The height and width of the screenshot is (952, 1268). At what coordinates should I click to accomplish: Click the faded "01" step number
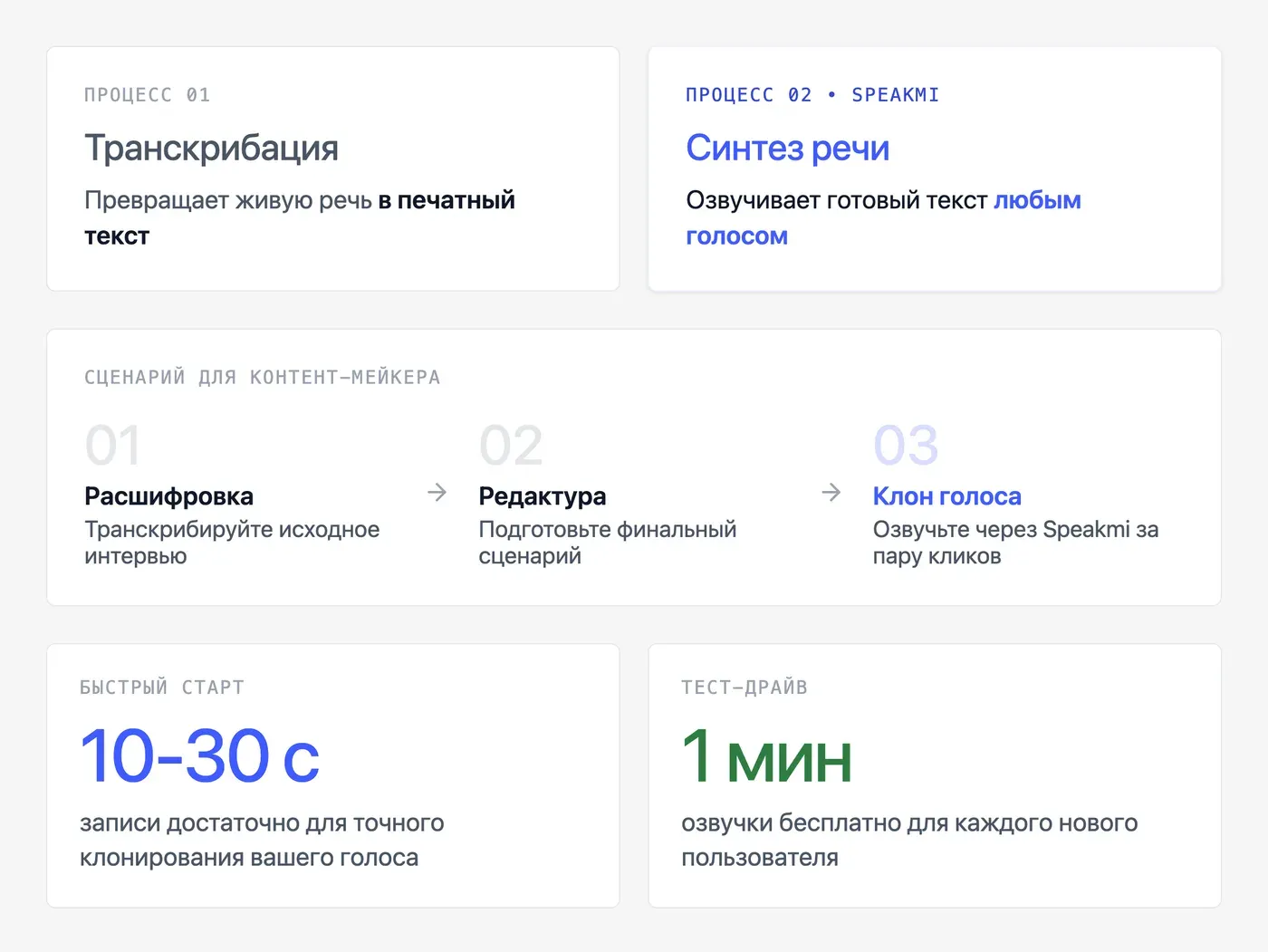pyautogui.click(x=112, y=446)
